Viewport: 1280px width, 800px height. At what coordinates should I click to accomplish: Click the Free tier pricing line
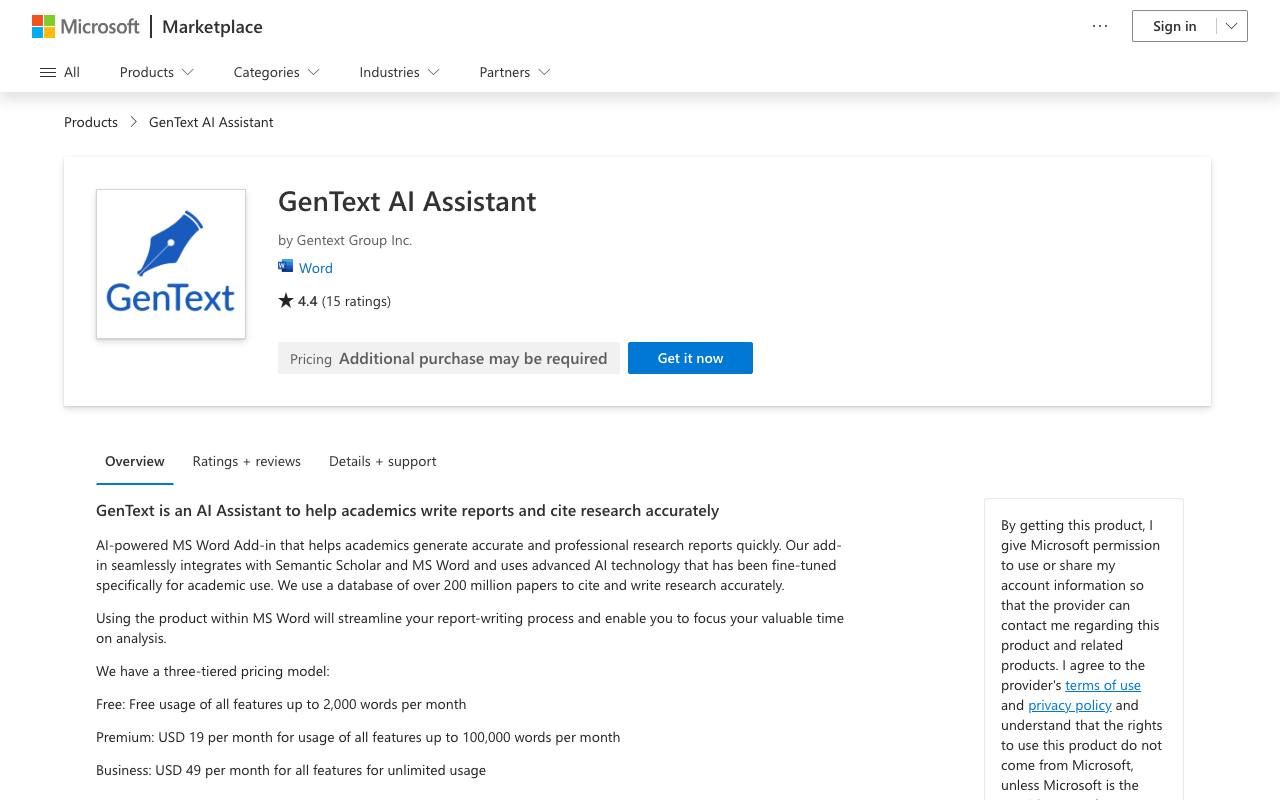pos(281,704)
